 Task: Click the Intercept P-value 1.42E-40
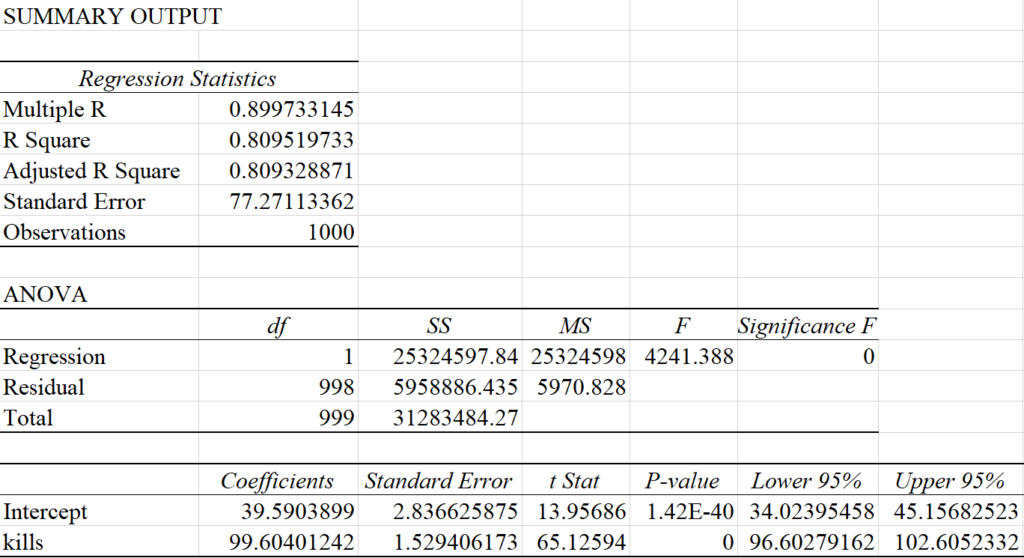point(689,512)
